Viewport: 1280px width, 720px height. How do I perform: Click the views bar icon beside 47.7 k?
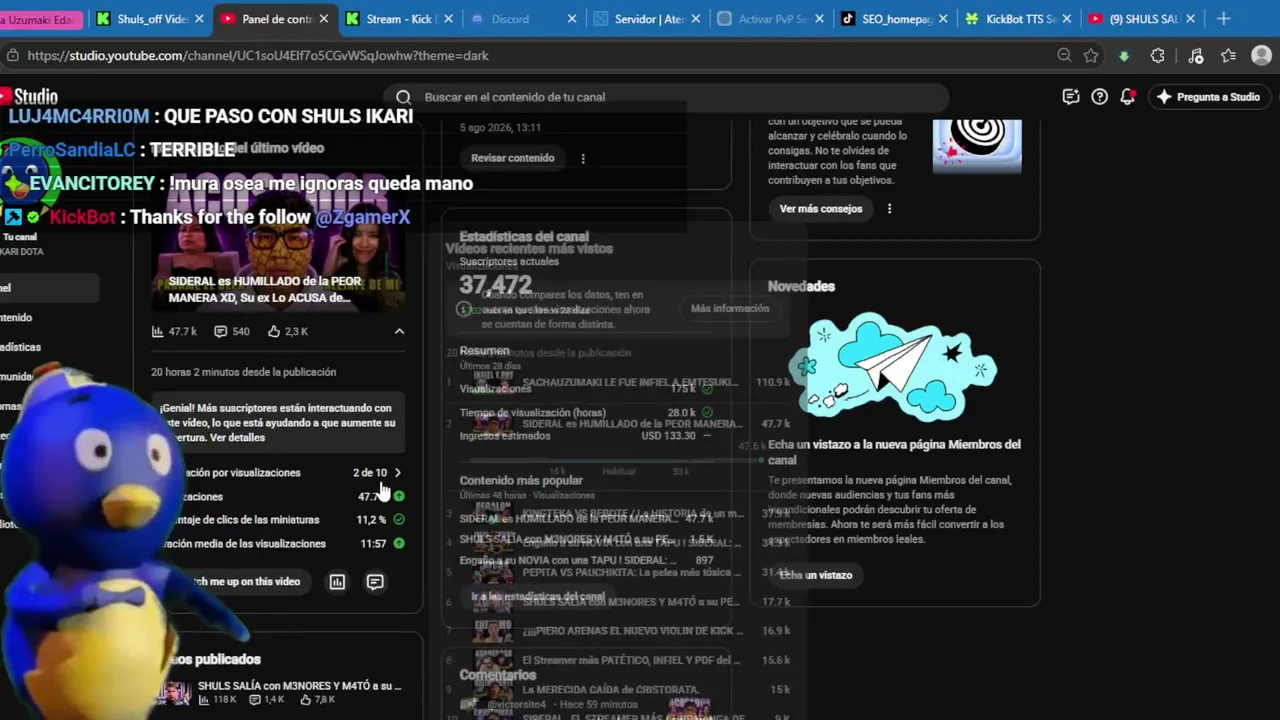pos(158,331)
